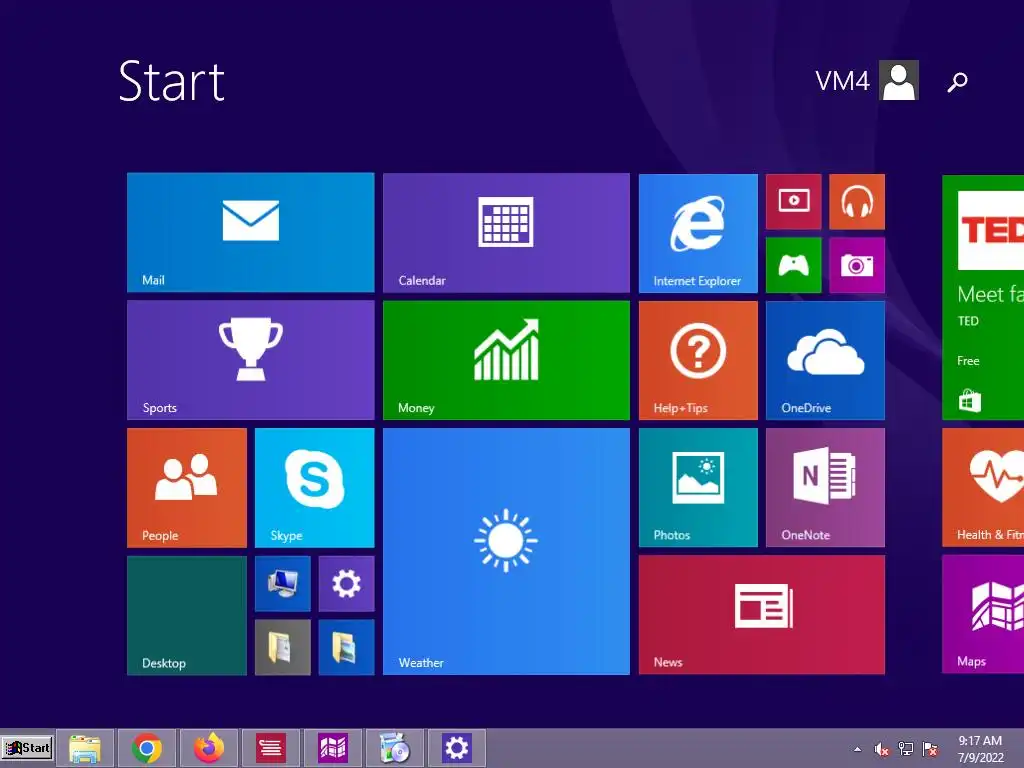This screenshot has height=768, width=1024.
Task: Open the OneDrive cloud tile
Action: 825,360
